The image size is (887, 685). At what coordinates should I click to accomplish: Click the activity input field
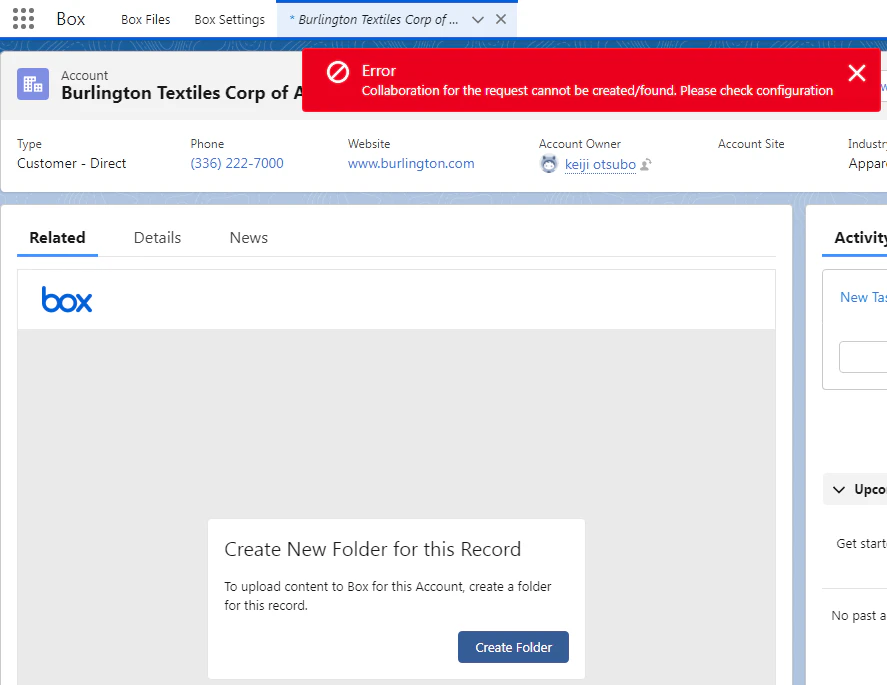coord(863,357)
